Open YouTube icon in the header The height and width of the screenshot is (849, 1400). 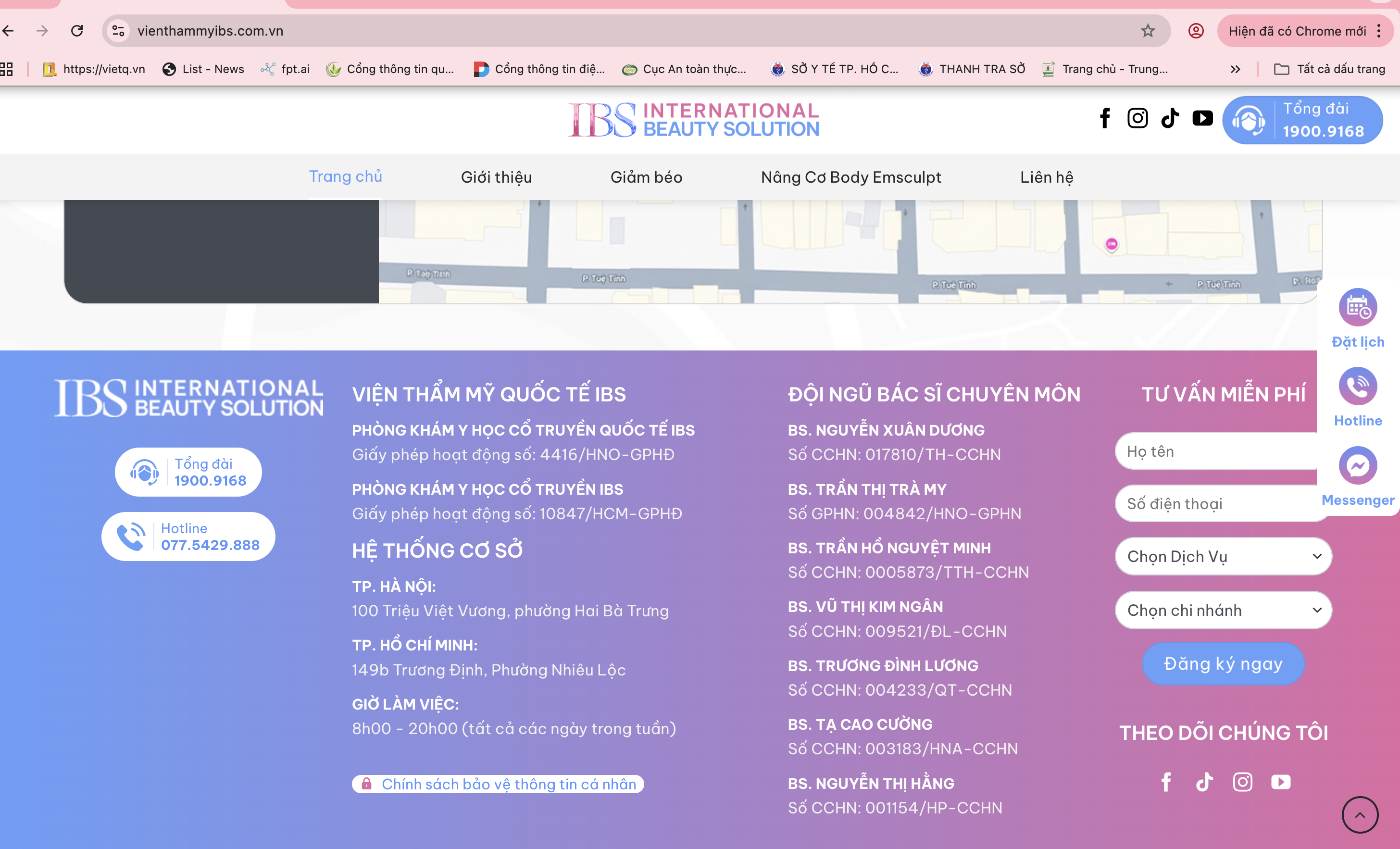click(1202, 118)
